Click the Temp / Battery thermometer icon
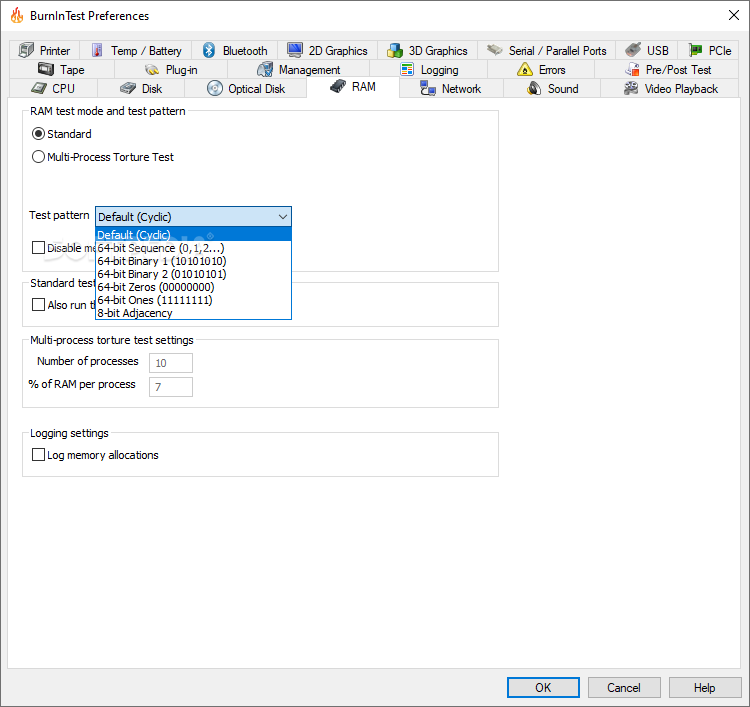This screenshot has height=707, width=750. [x=97, y=50]
